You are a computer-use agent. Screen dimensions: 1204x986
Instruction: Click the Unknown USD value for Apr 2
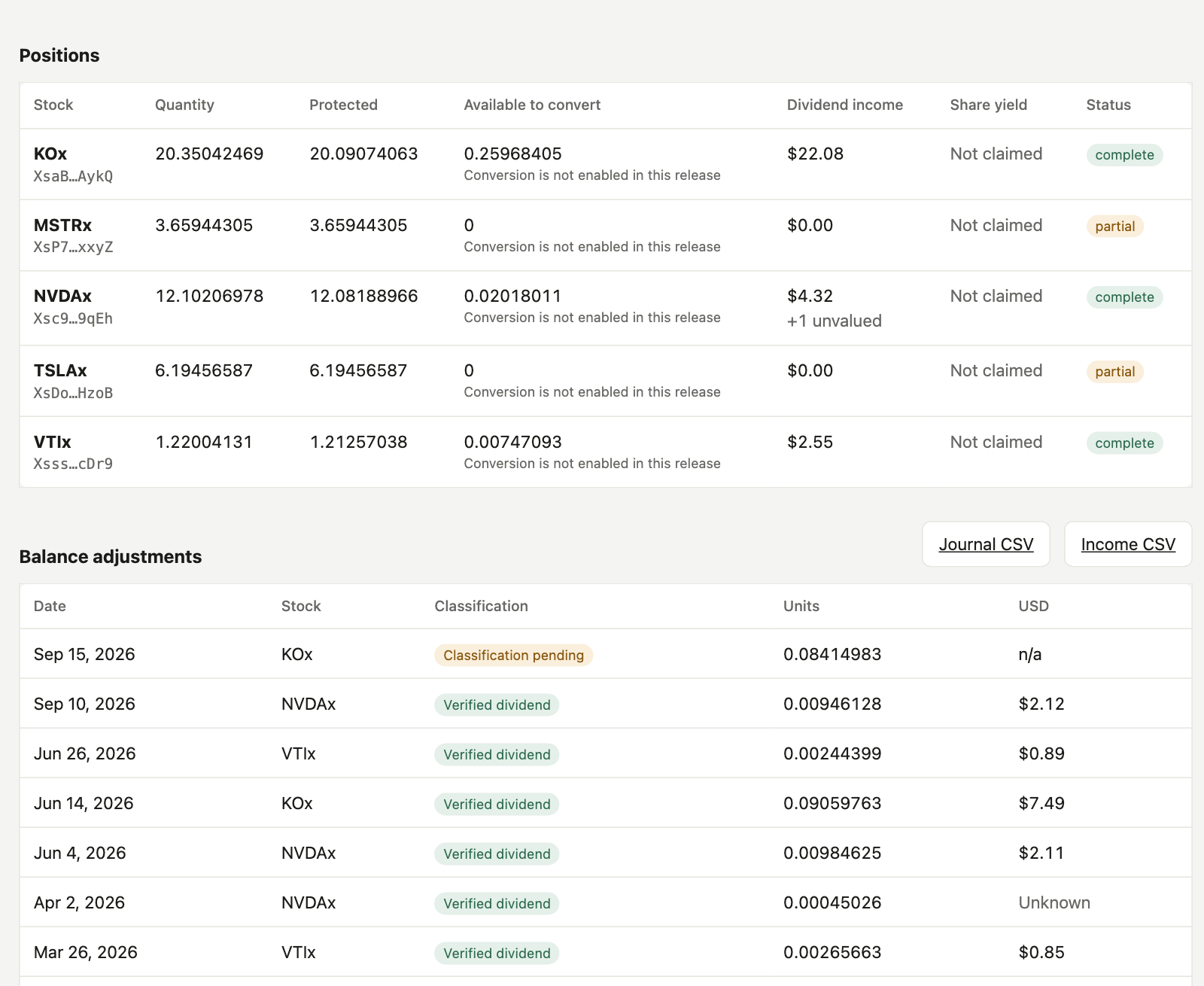[x=1053, y=902]
